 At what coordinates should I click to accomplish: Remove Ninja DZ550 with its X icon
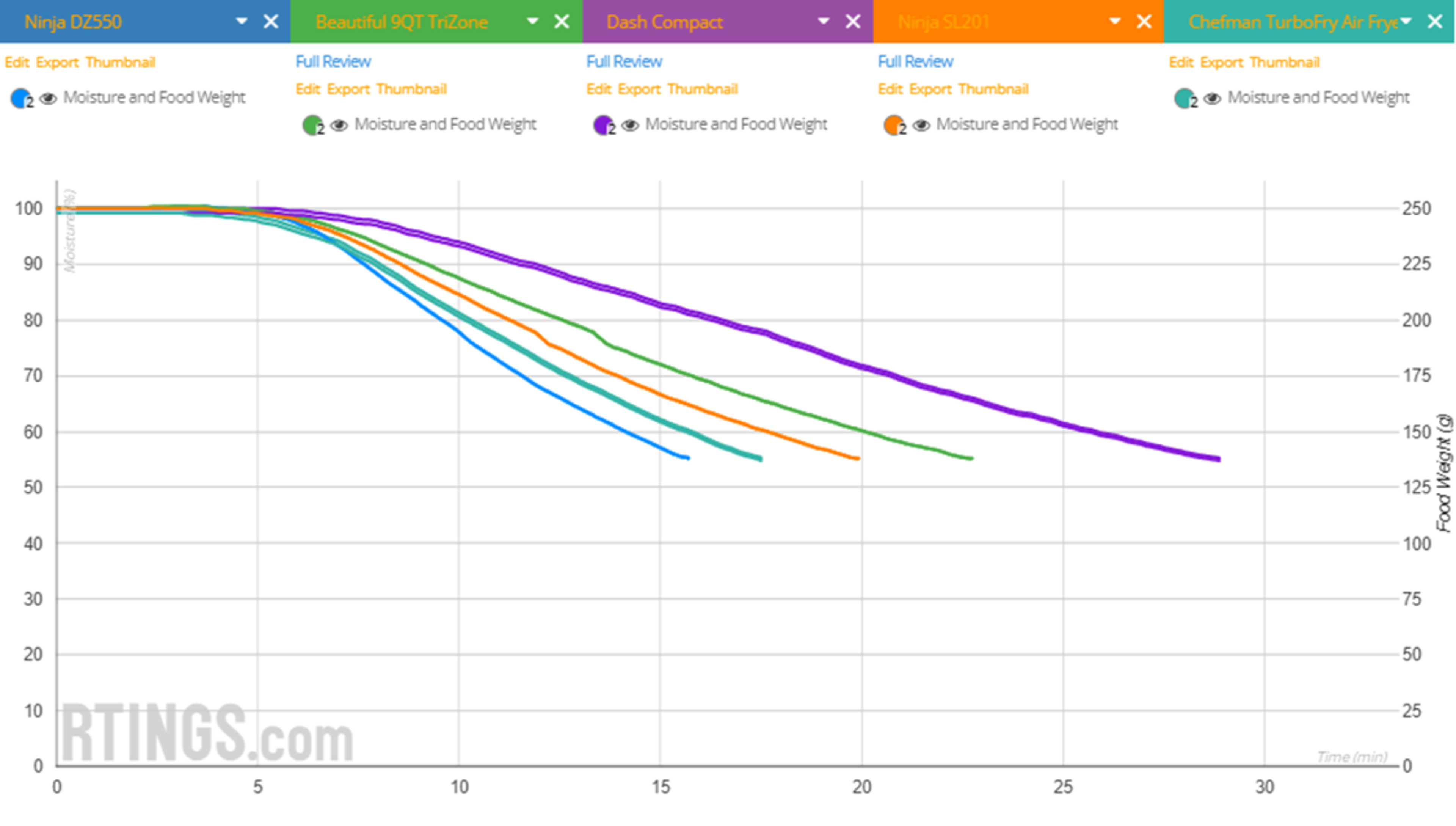pos(271,22)
